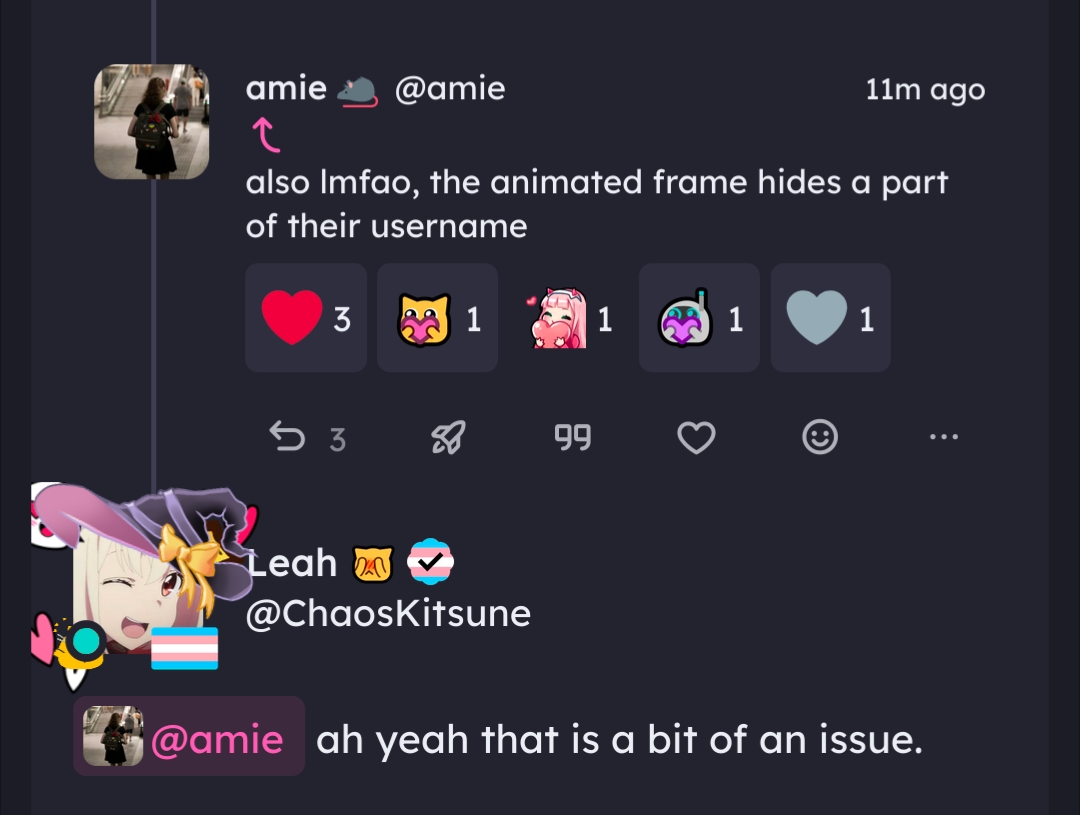The width and height of the screenshot is (1080, 815).
Task: Toggle the red heart reaction with 3 votes
Action: point(306,318)
